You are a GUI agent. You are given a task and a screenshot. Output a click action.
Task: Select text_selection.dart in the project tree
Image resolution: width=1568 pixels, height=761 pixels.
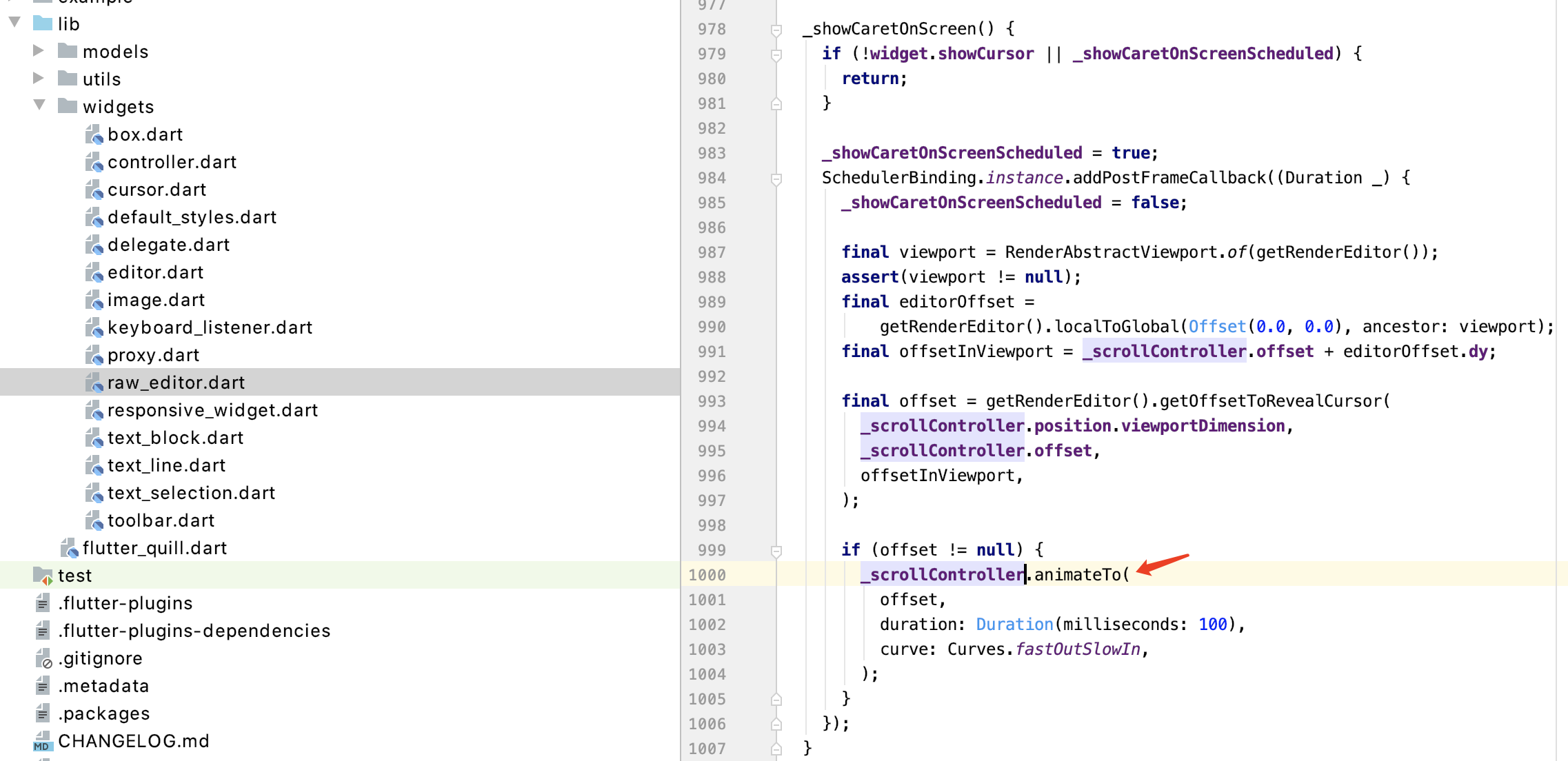coord(191,493)
